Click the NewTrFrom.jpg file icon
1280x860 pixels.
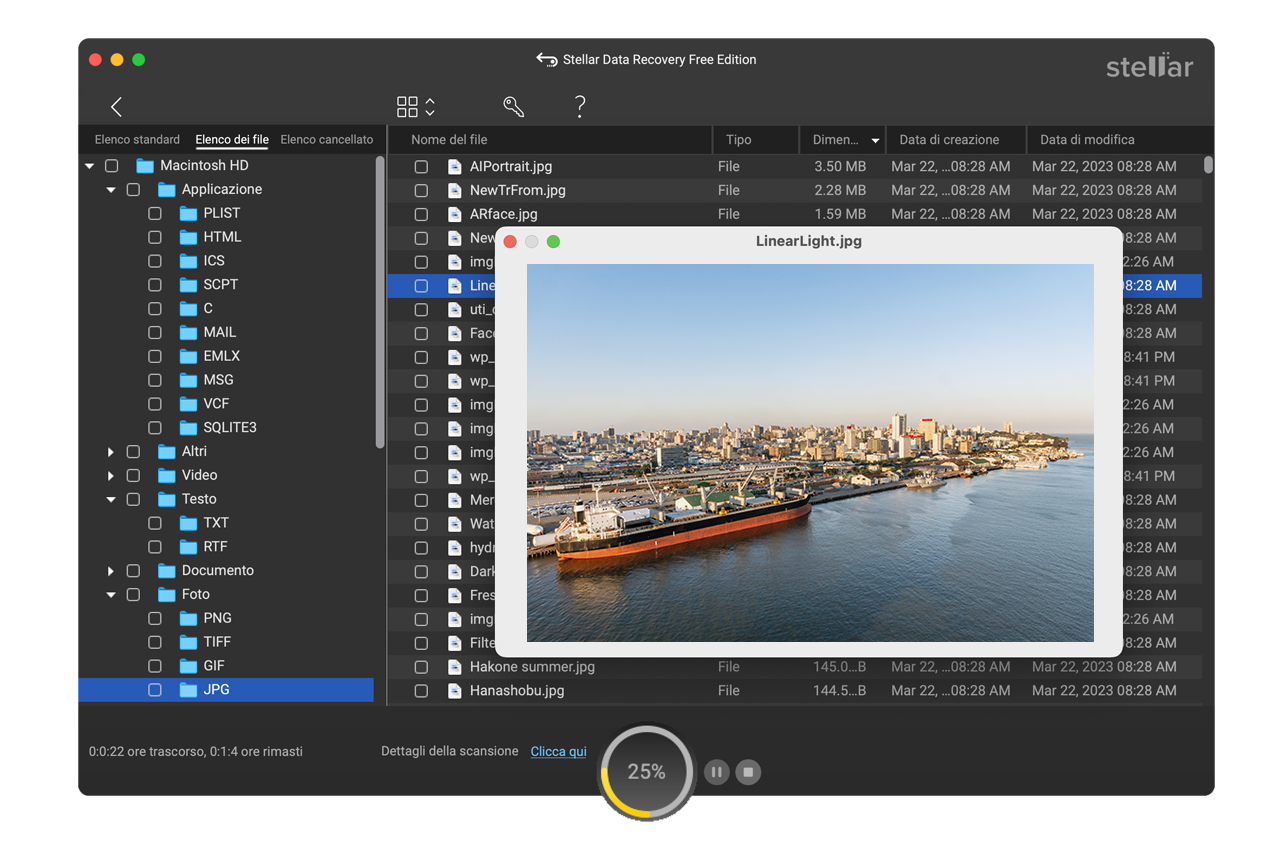point(454,190)
